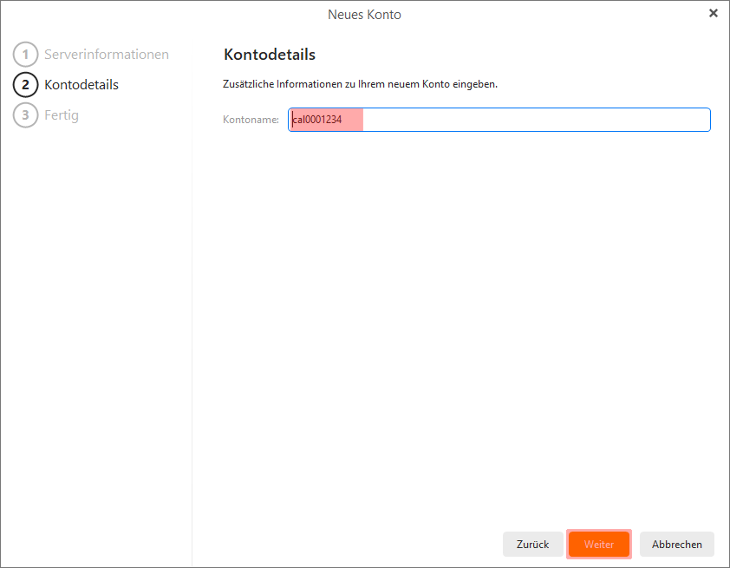The width and height of the screenshot is (730, 568).
Task: Click the text 'Zusätzliche Informationen zu Ihrem neuem Konto eingeben.'
Action: coord(360,84)
